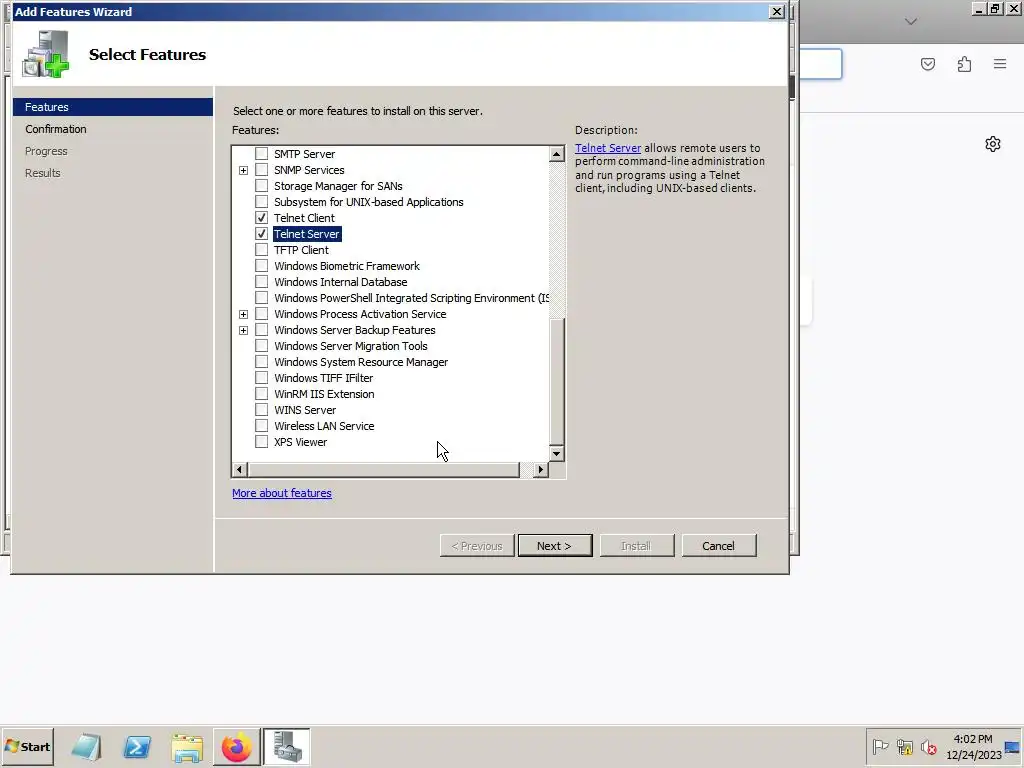
Task: Check Windows TIFF IFilter
Action: 261,377
